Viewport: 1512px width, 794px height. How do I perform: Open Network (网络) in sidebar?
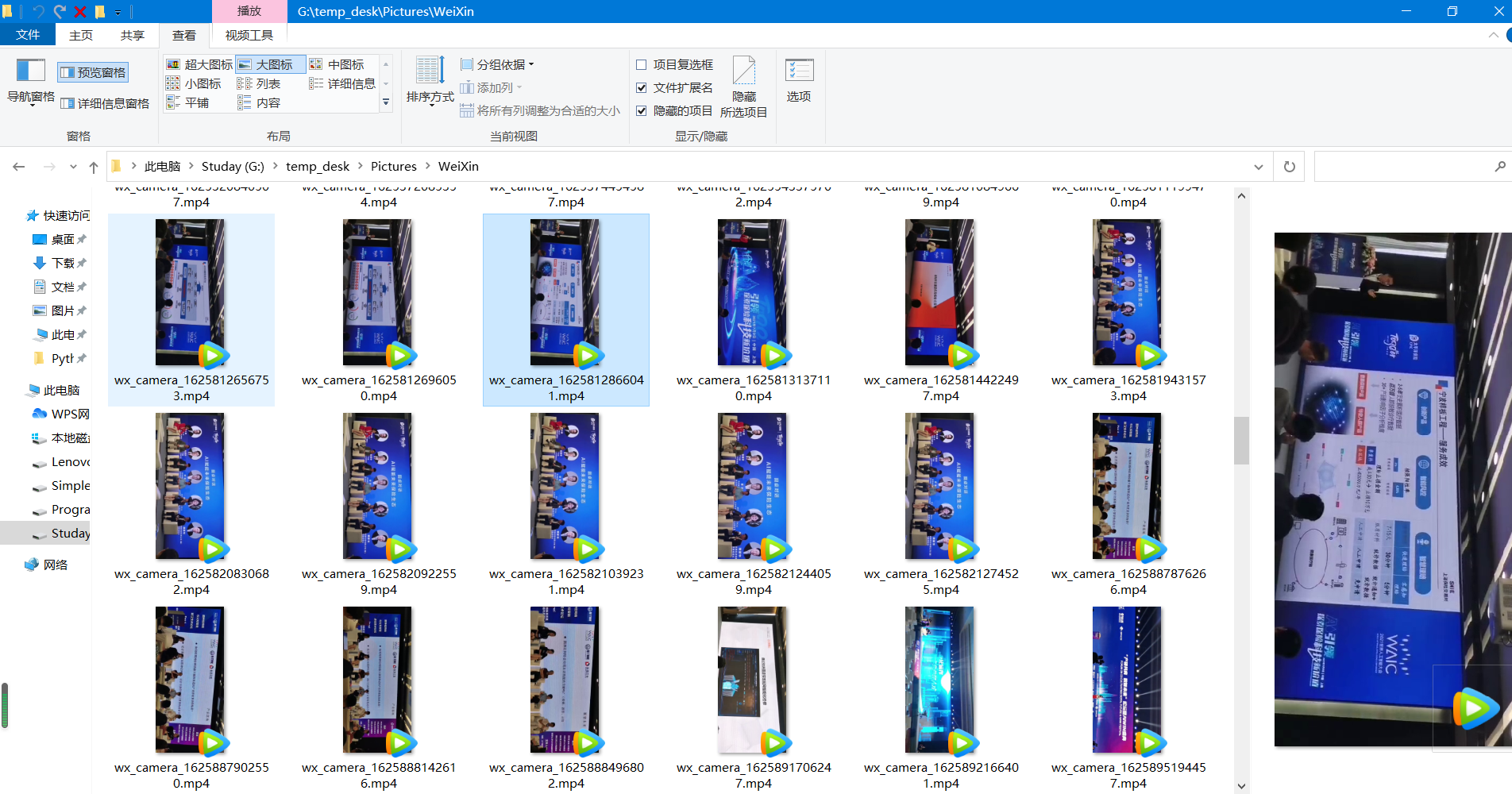[x=48, y=565]
